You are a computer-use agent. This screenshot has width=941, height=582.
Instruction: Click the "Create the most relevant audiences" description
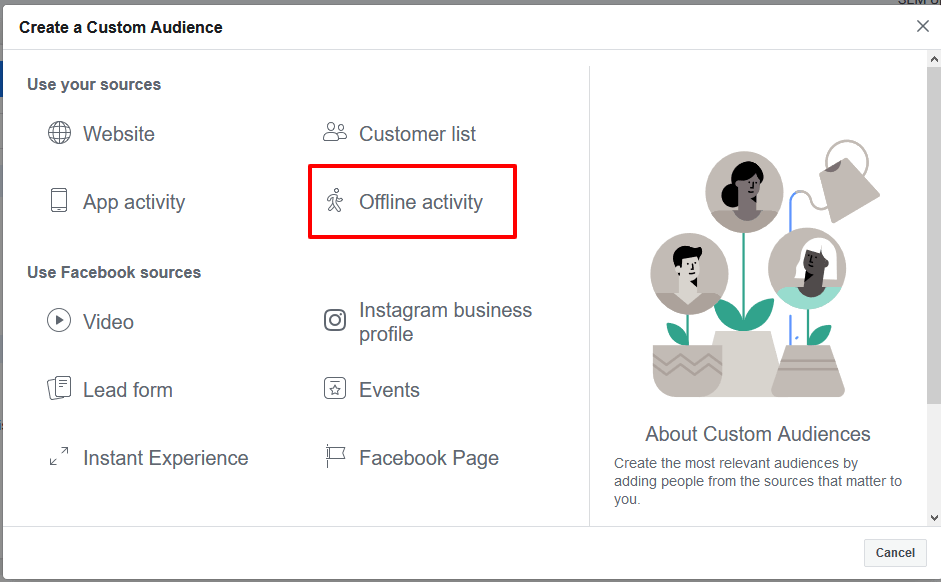click(x=757, y=481)
